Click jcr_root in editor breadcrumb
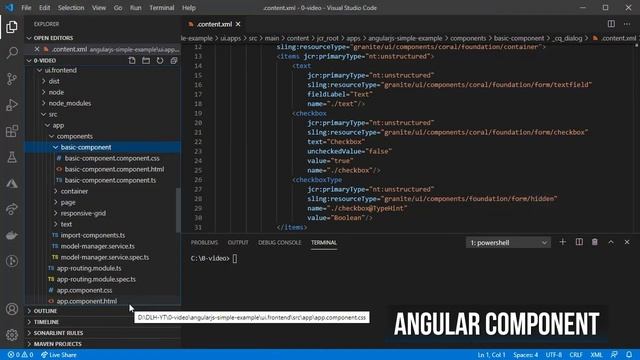 327,38
